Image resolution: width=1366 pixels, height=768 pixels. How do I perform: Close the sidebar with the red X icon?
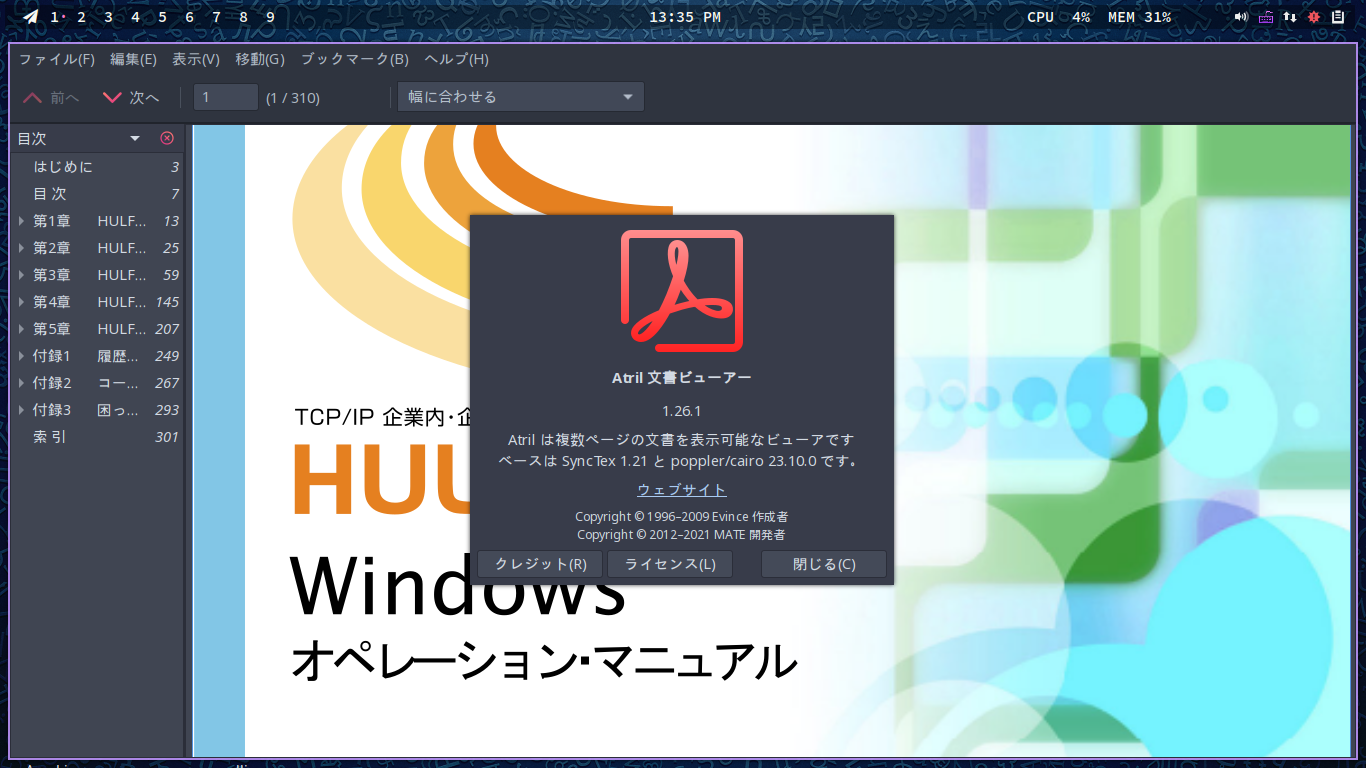coord(167,138)
